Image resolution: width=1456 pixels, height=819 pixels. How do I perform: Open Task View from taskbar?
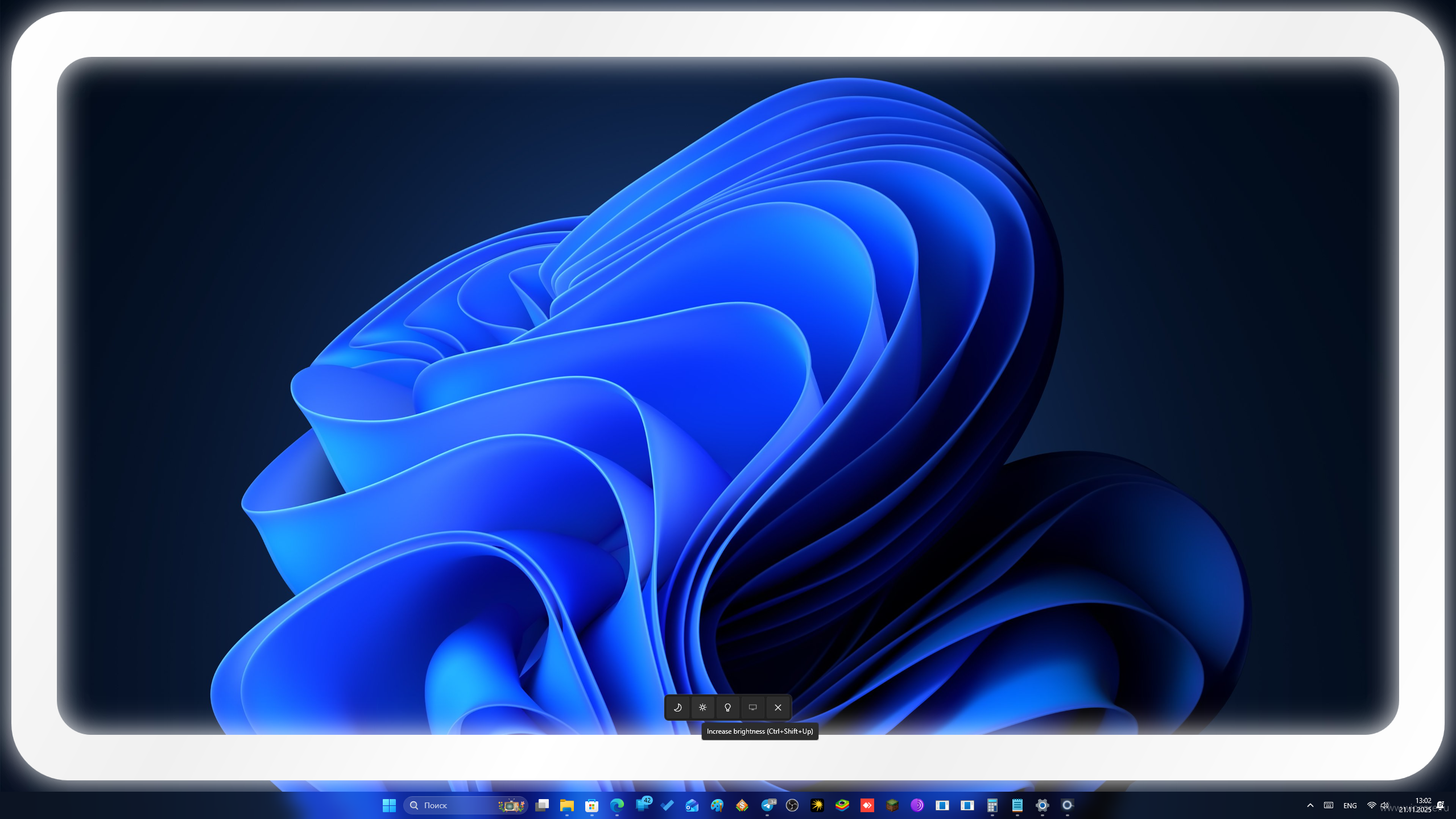pos(542,805)
